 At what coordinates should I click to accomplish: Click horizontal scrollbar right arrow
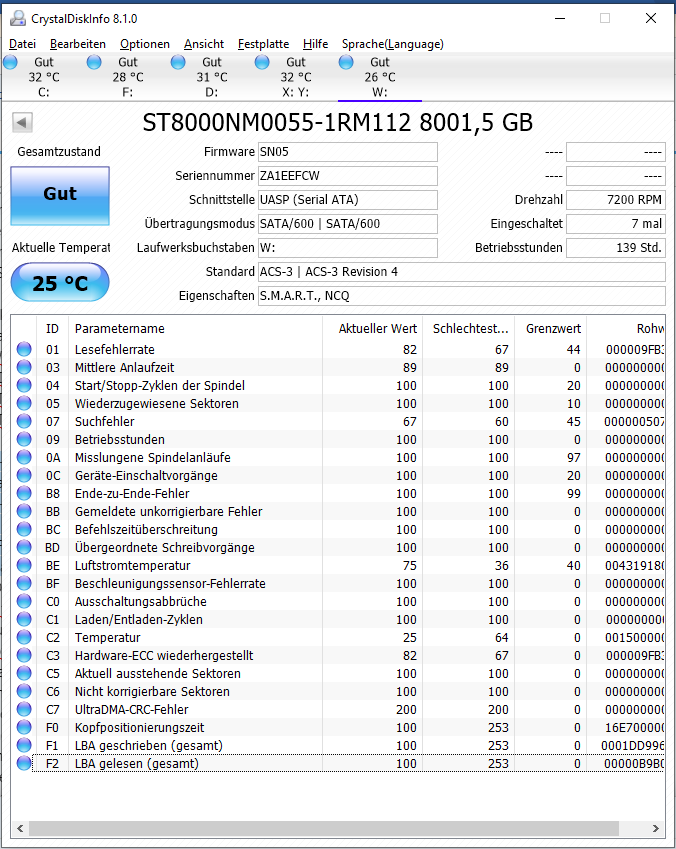(x=655, y=828)
